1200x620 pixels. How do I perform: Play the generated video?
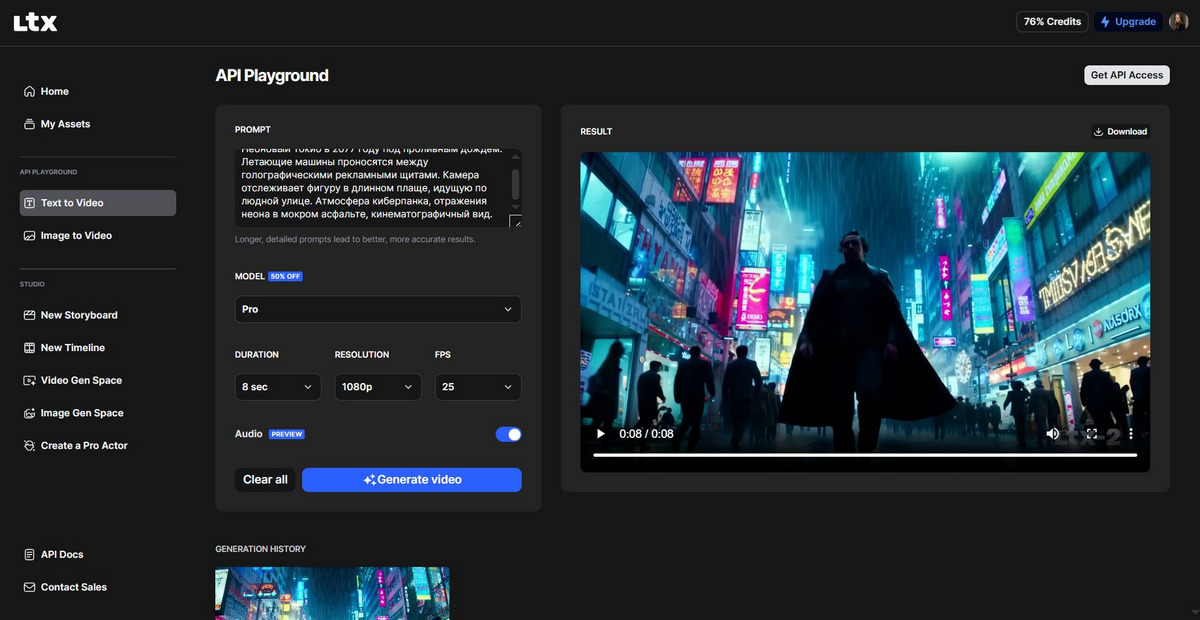601,434
